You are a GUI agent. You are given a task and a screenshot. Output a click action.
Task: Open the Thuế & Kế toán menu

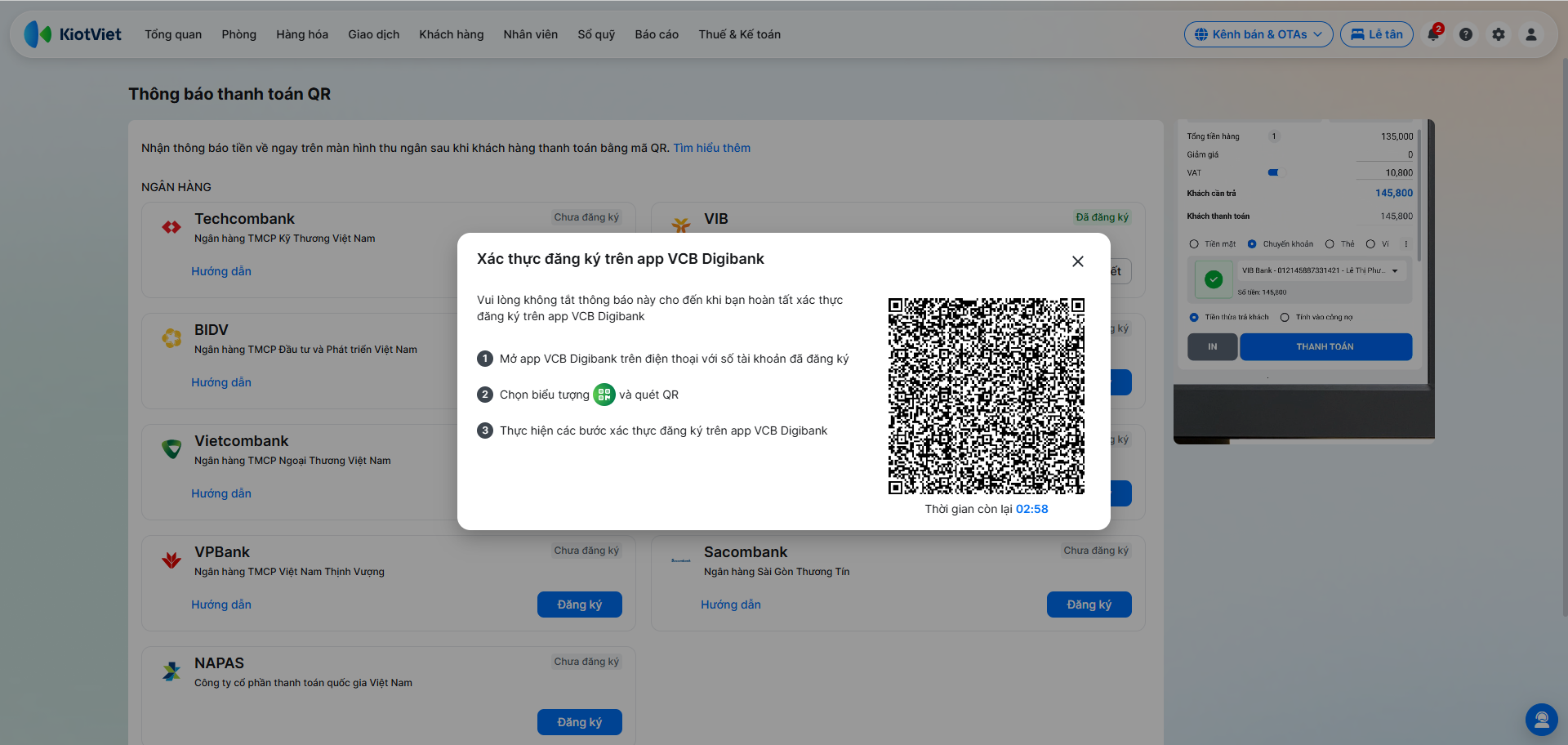[740, 34]
